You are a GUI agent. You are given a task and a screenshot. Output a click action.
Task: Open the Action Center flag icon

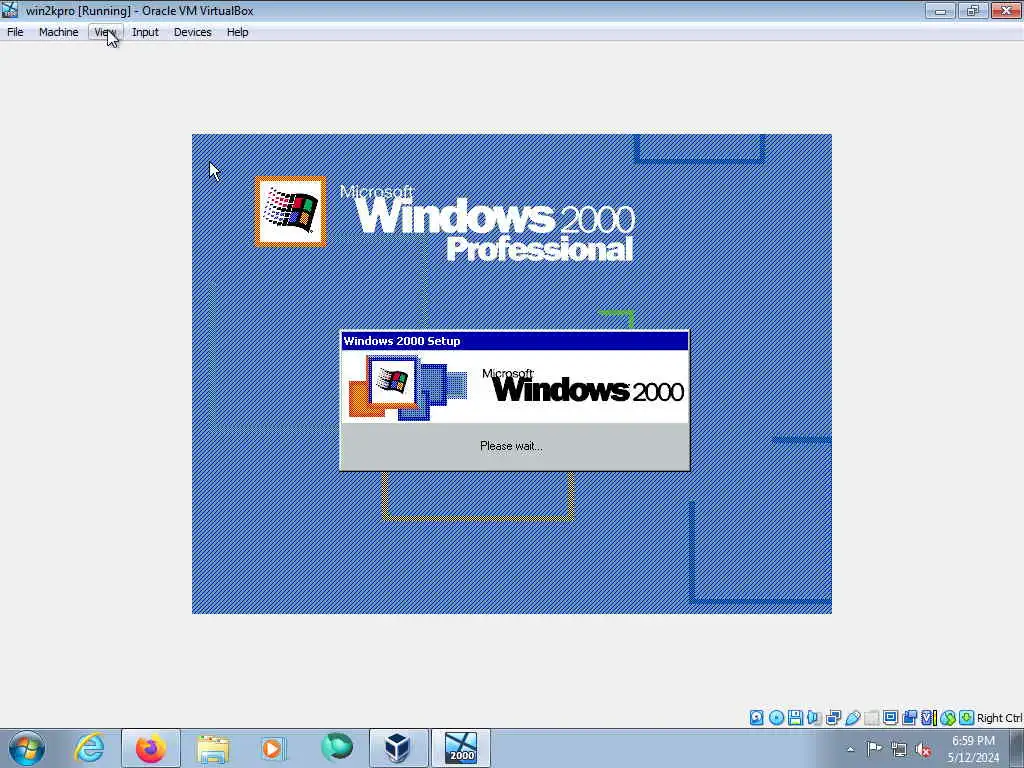pos(874,748)
